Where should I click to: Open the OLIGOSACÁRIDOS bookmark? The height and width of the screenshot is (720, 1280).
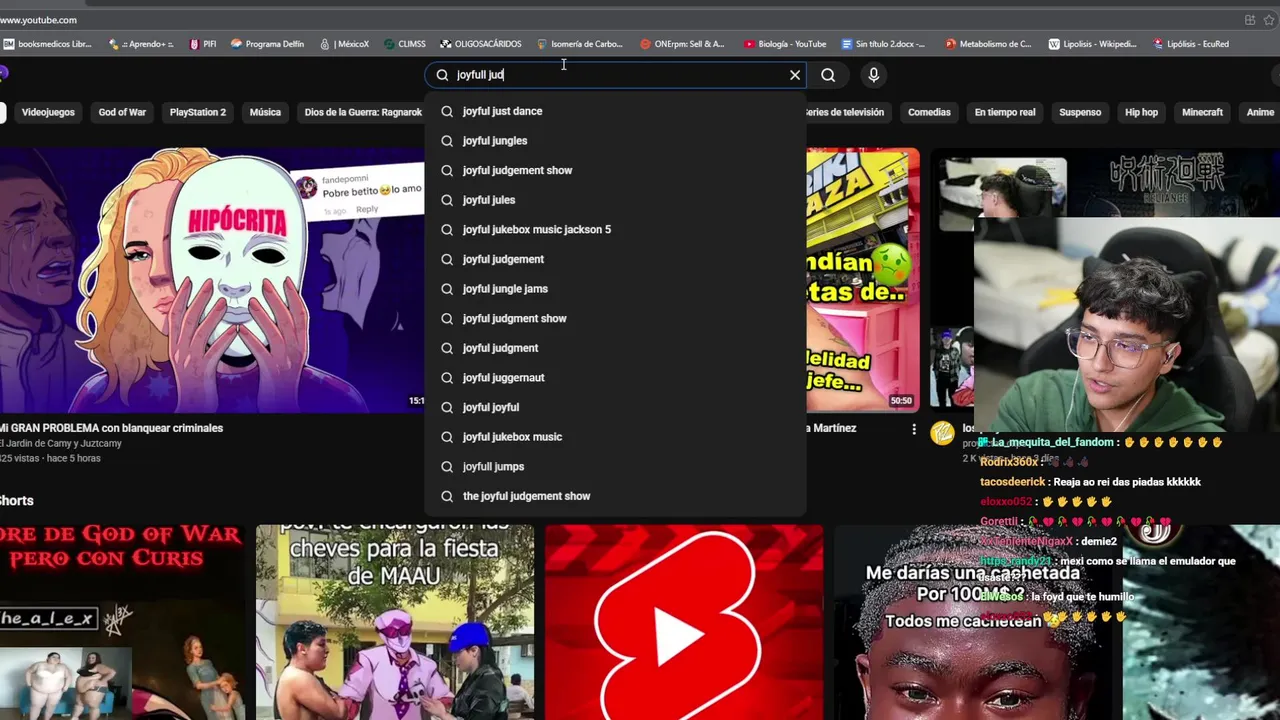481,44
